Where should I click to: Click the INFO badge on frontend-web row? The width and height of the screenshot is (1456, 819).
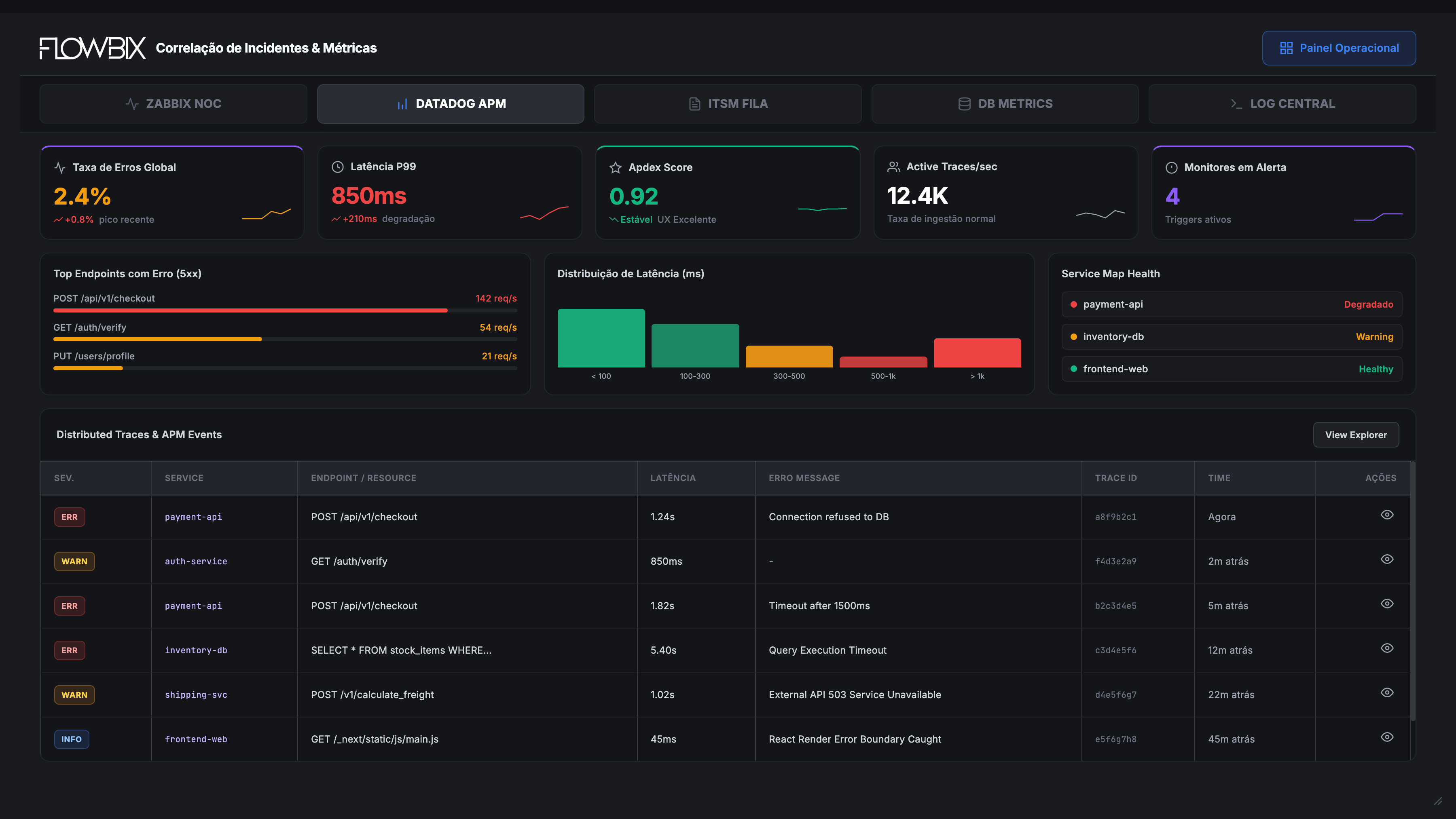(71, 739)
